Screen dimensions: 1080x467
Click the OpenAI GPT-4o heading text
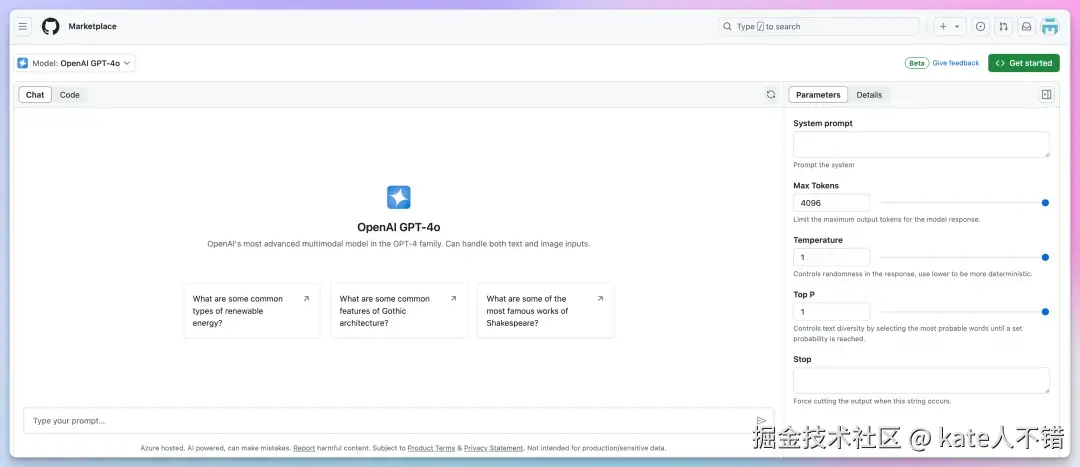[399, 227]
